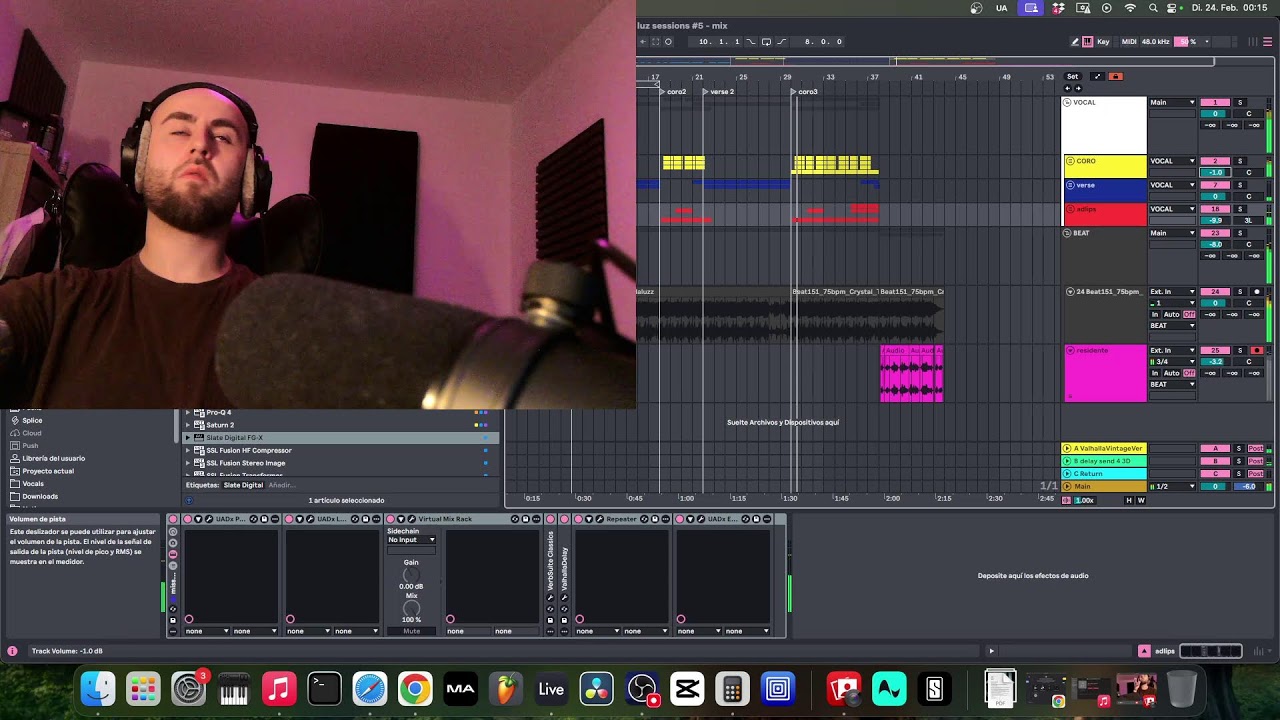This screenshot has height=720, width=1280.
Task: Click CORO track volume -1.0 field
Action: pyautogui.click(x=1215, y=172)
